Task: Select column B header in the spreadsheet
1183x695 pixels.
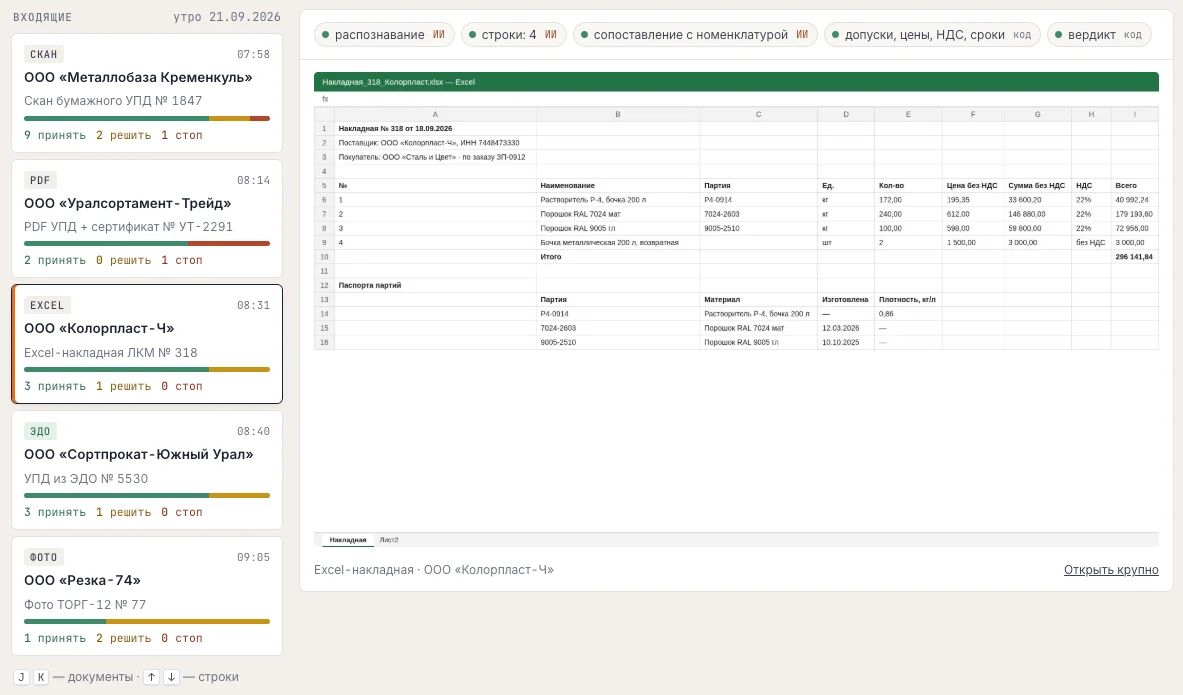Action: tap(618, 114)
